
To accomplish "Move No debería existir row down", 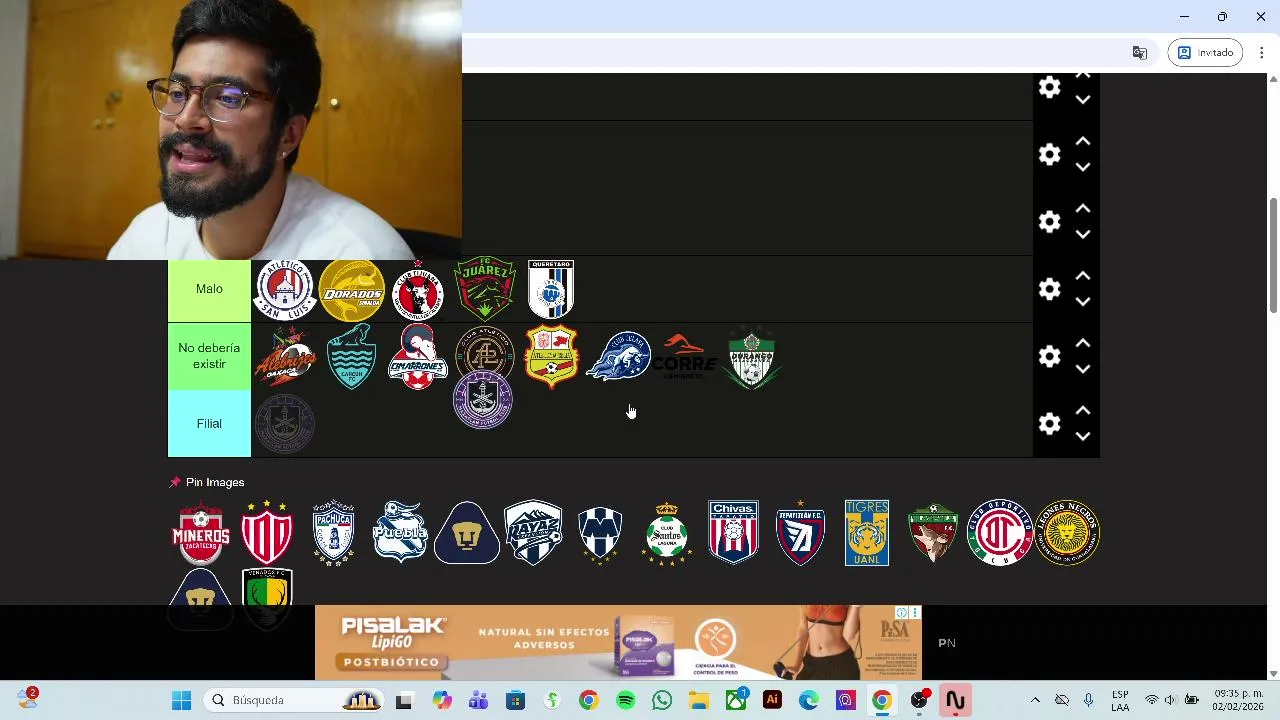I will pos(1083,369).
